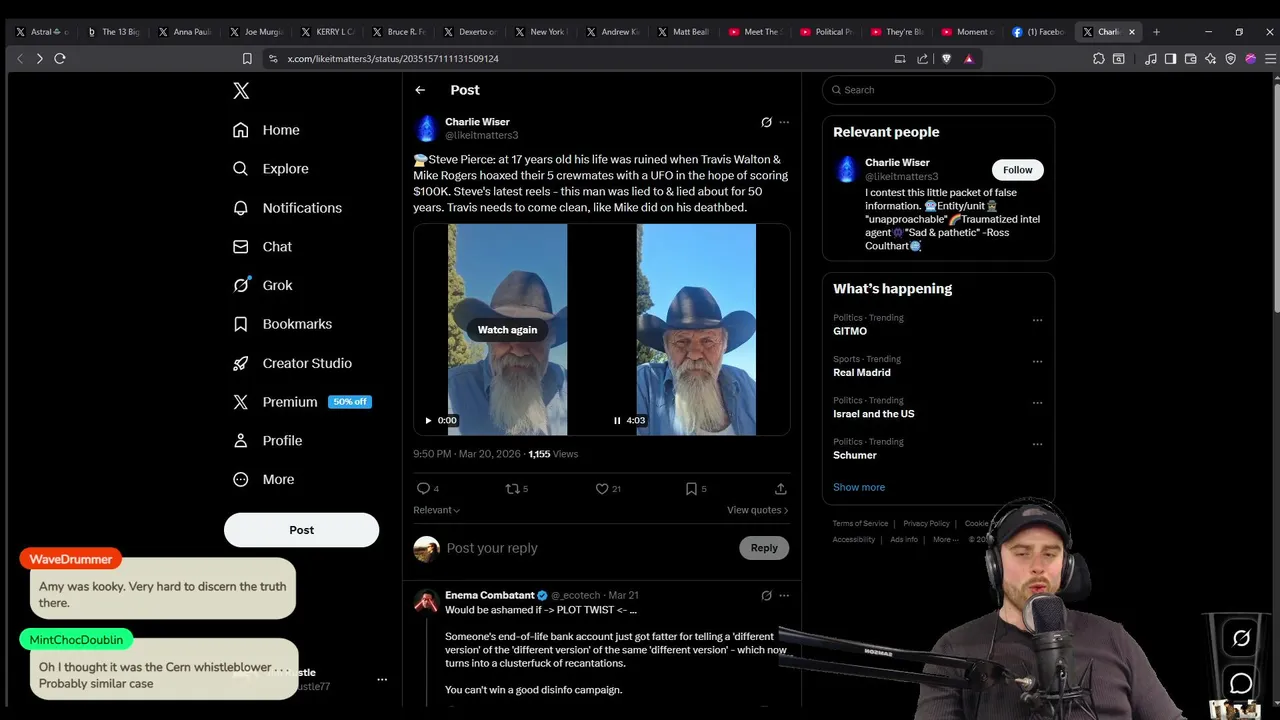Click the share icon in the address bar
The width and height of the screenshot is (1280, 720).
click(922, 59)
